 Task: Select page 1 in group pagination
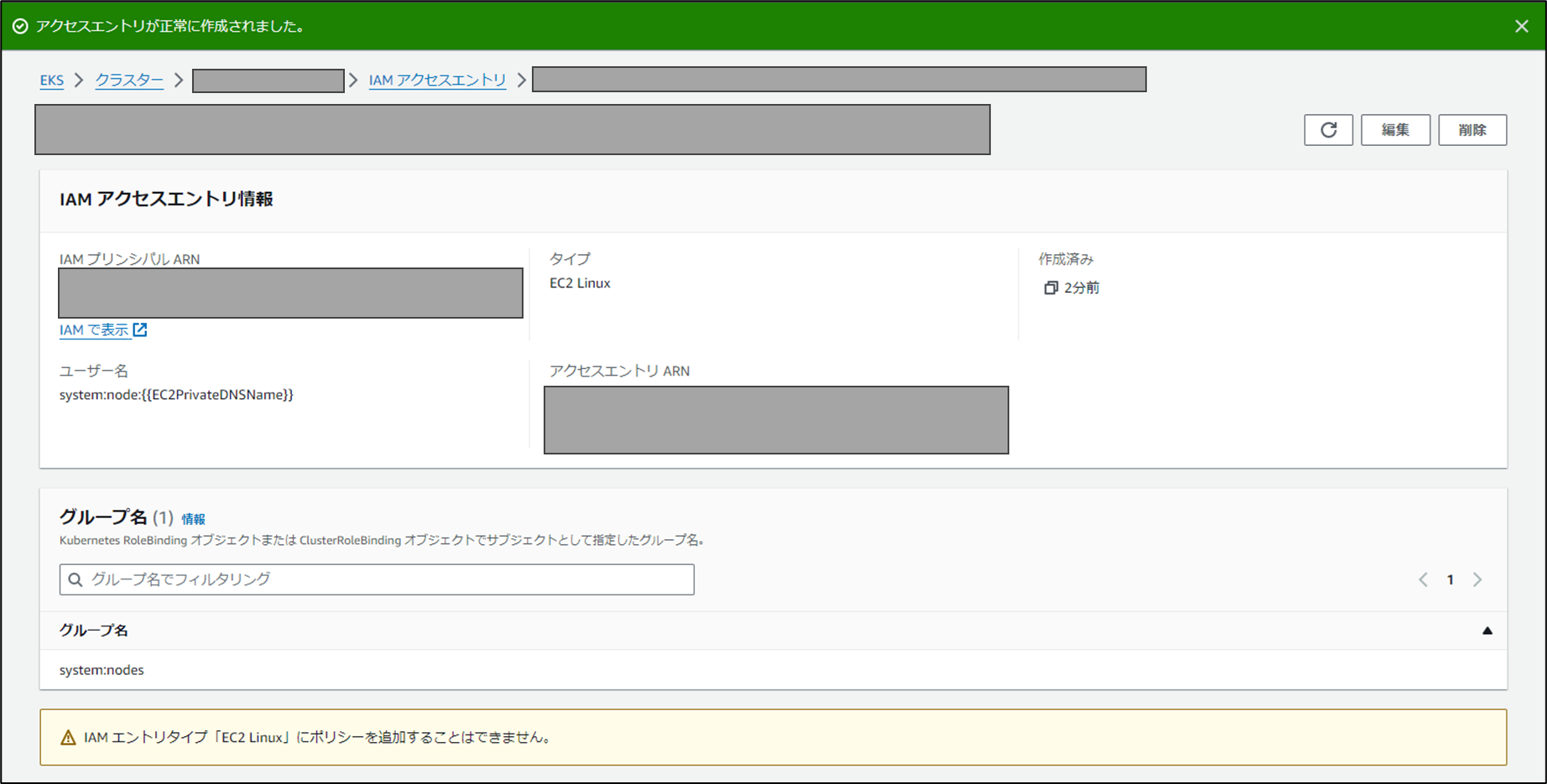(1450, 579)
